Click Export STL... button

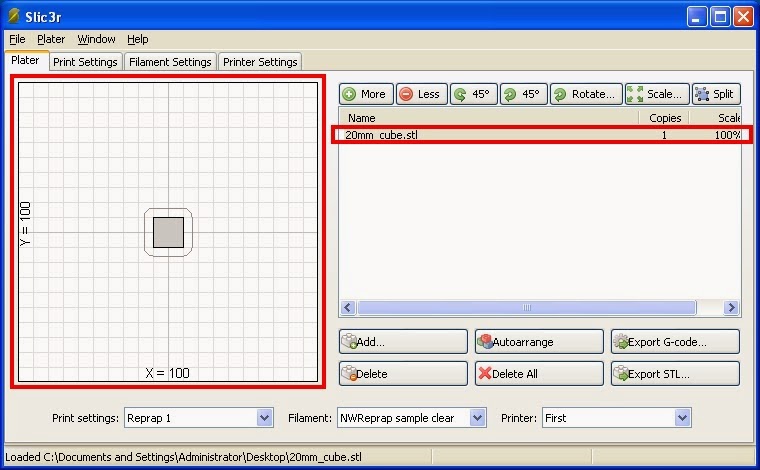point(675,374)
